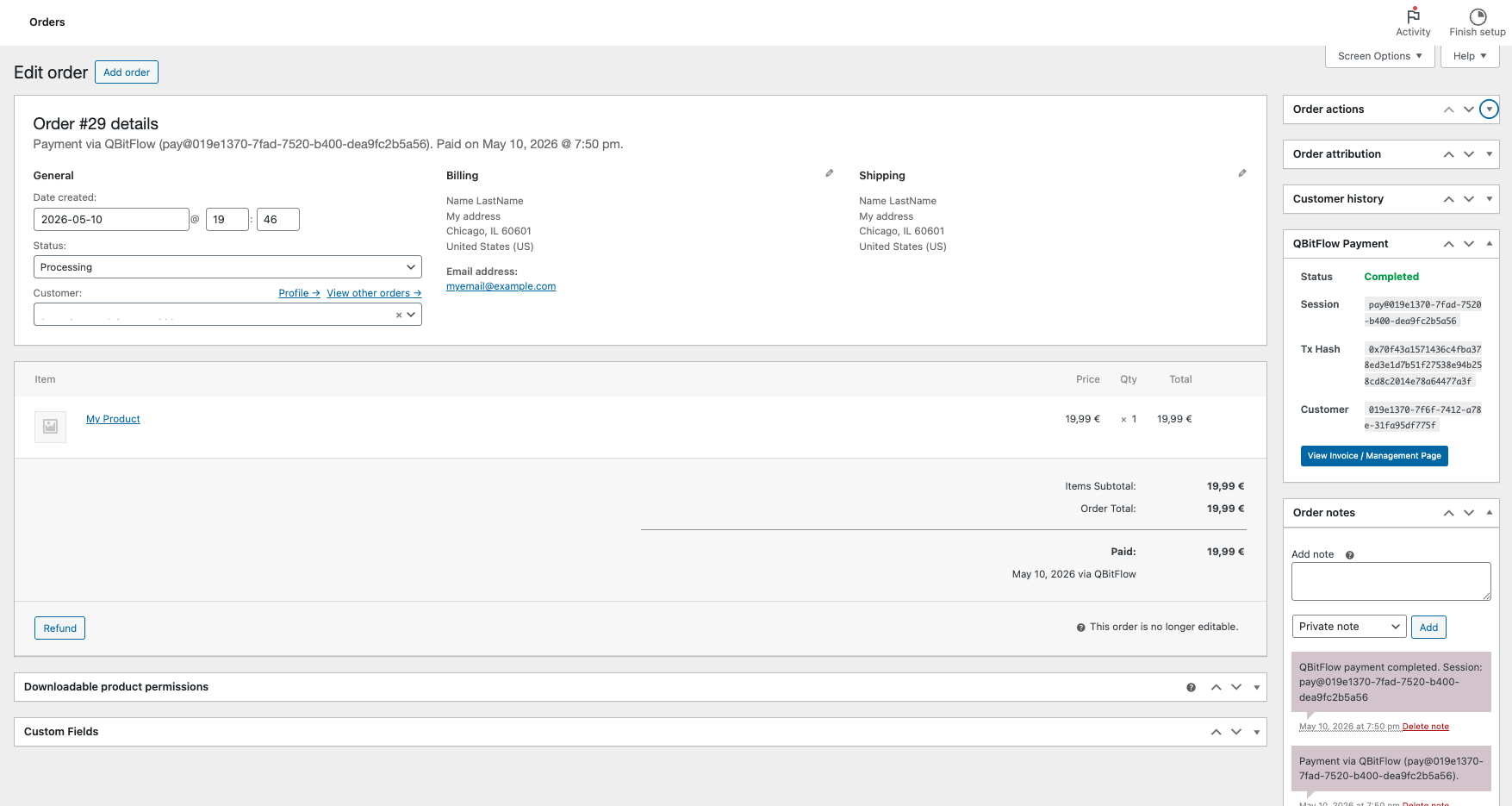Screen dimensions: 1512x806
Task: Expand Custom Fields panel
Action: click(1256, 732)
